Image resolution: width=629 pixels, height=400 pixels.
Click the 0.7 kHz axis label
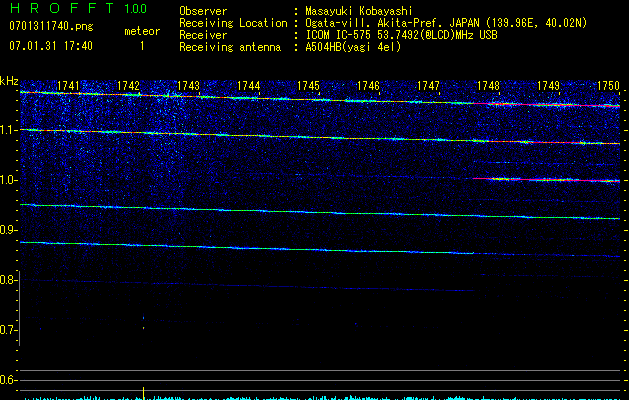click(x=8, y=330)
